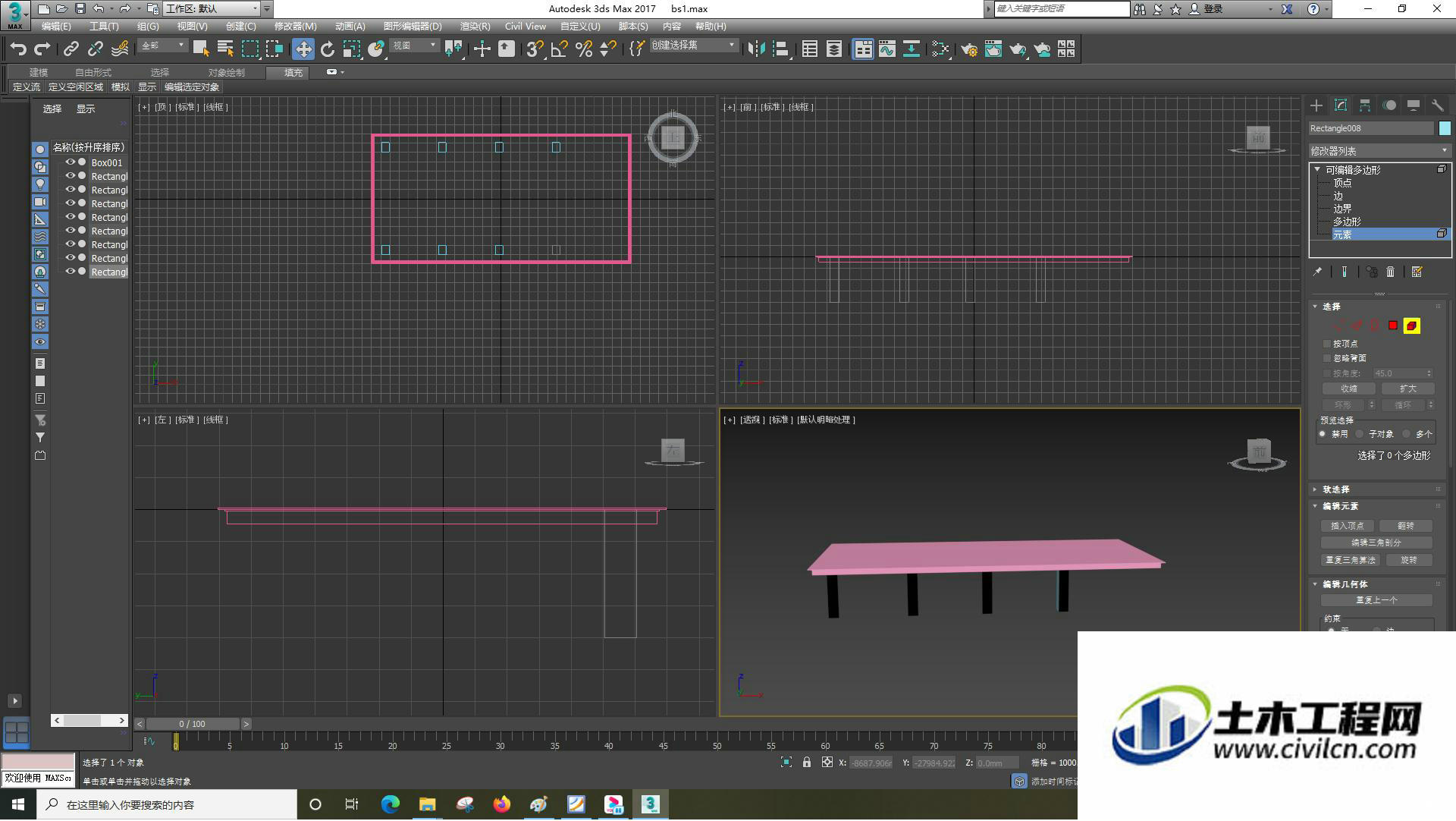The width and height of the screenshot is (1456, 821).
Task: Click the 扩大 button
Action: coord(1407,388)
